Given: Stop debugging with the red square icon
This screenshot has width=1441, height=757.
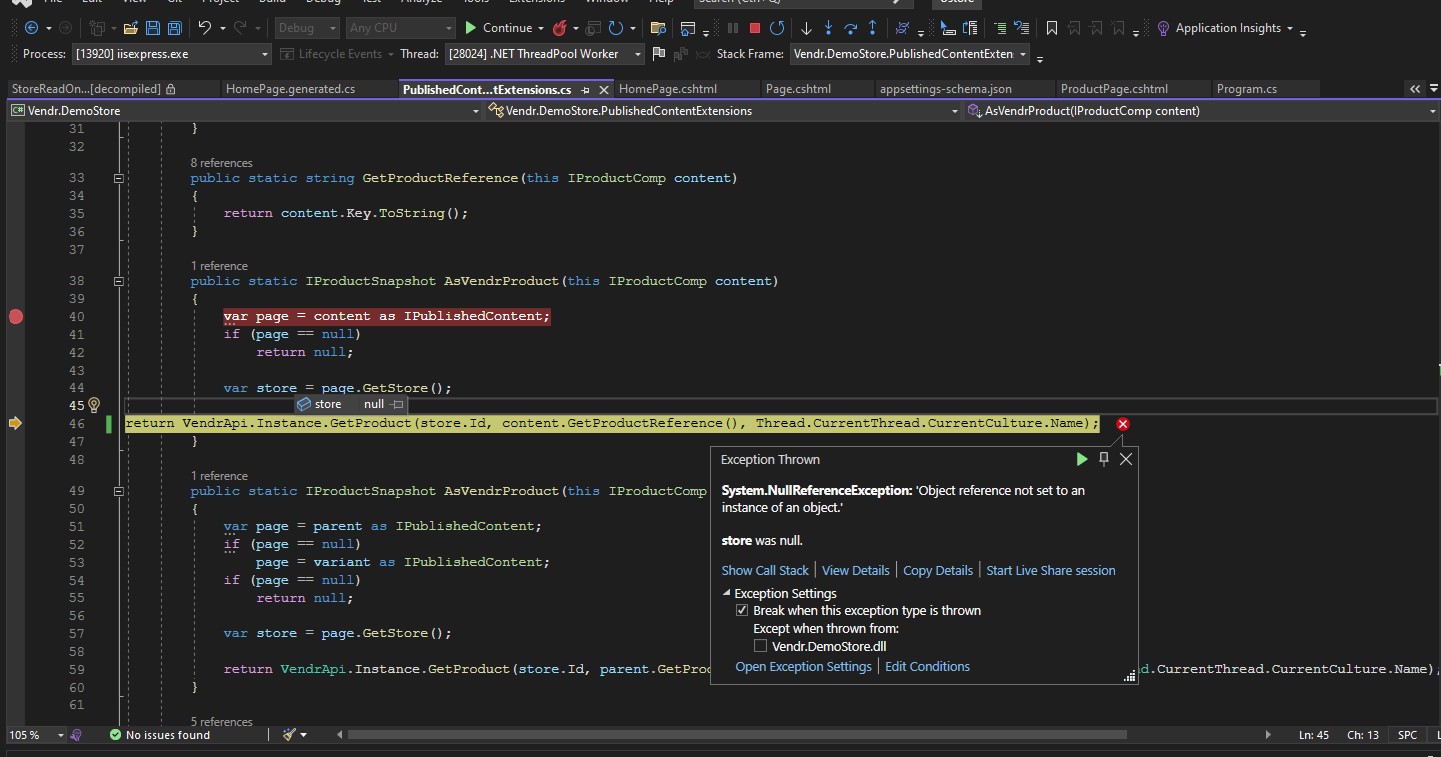Looking at the screenshot, I should pos(755,28).
